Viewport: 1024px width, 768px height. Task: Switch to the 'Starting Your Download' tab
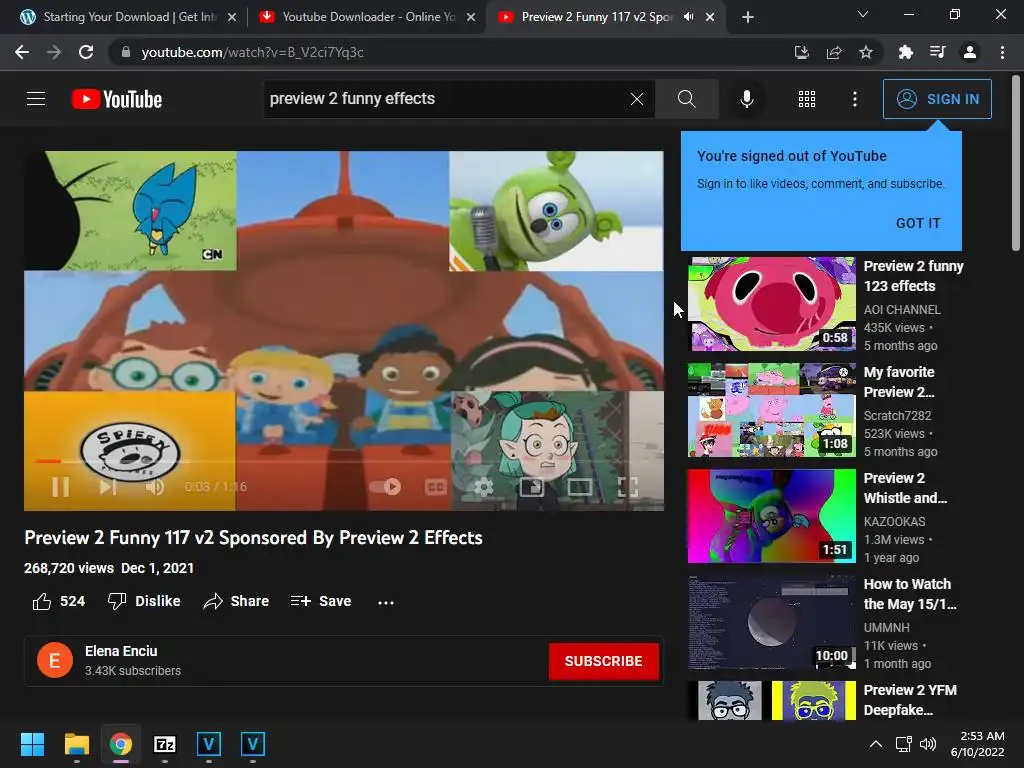pyautogui.click(x=129, y=17)
